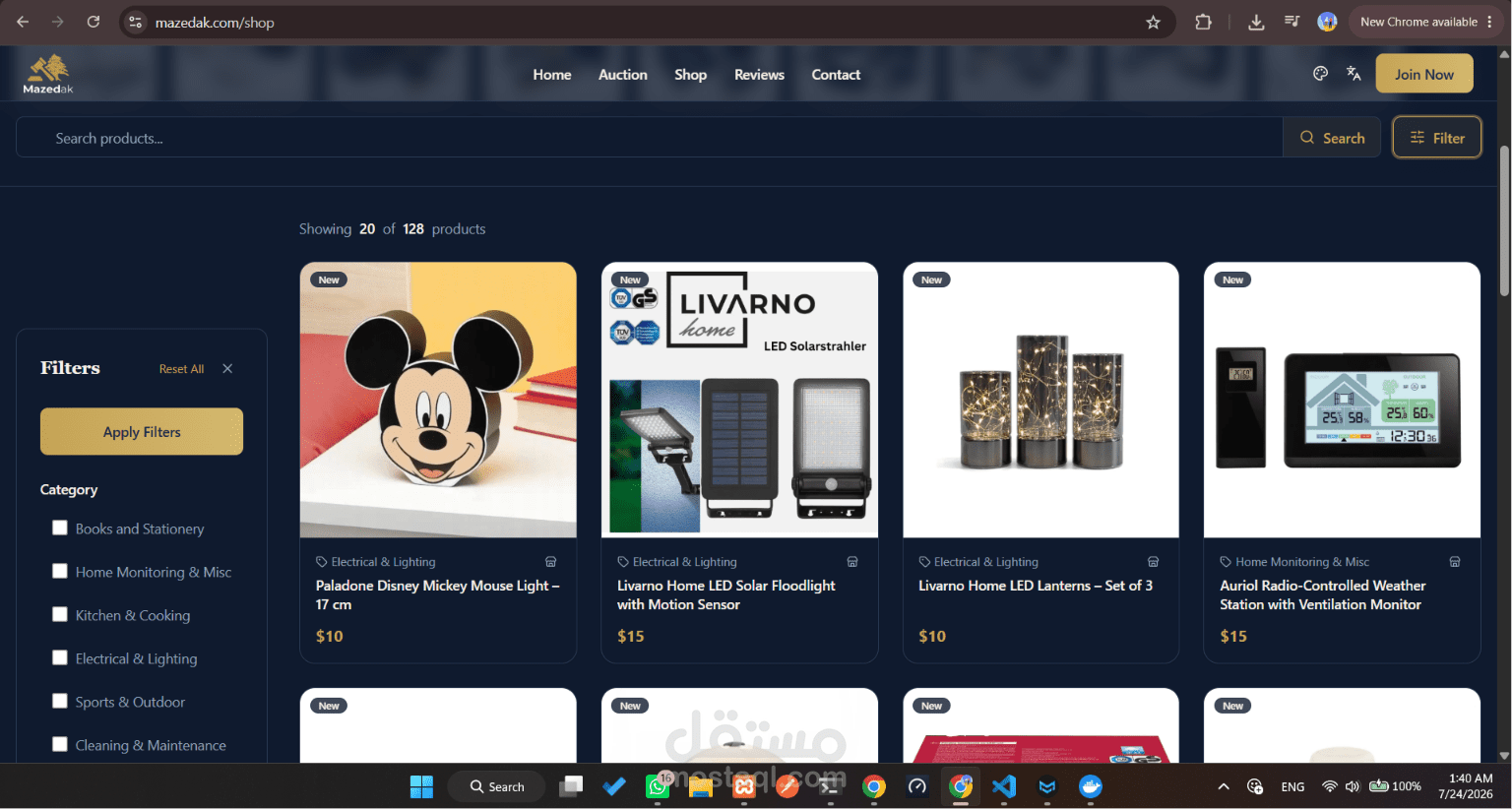The width and height of the screenshot is (1512, 809).
Task: Click the Join Now button
Action: 1424,74
